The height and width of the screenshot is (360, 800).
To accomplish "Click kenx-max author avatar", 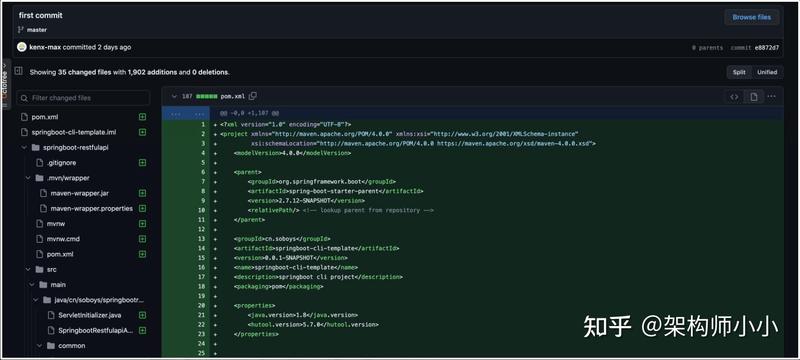I will (21, 47).
